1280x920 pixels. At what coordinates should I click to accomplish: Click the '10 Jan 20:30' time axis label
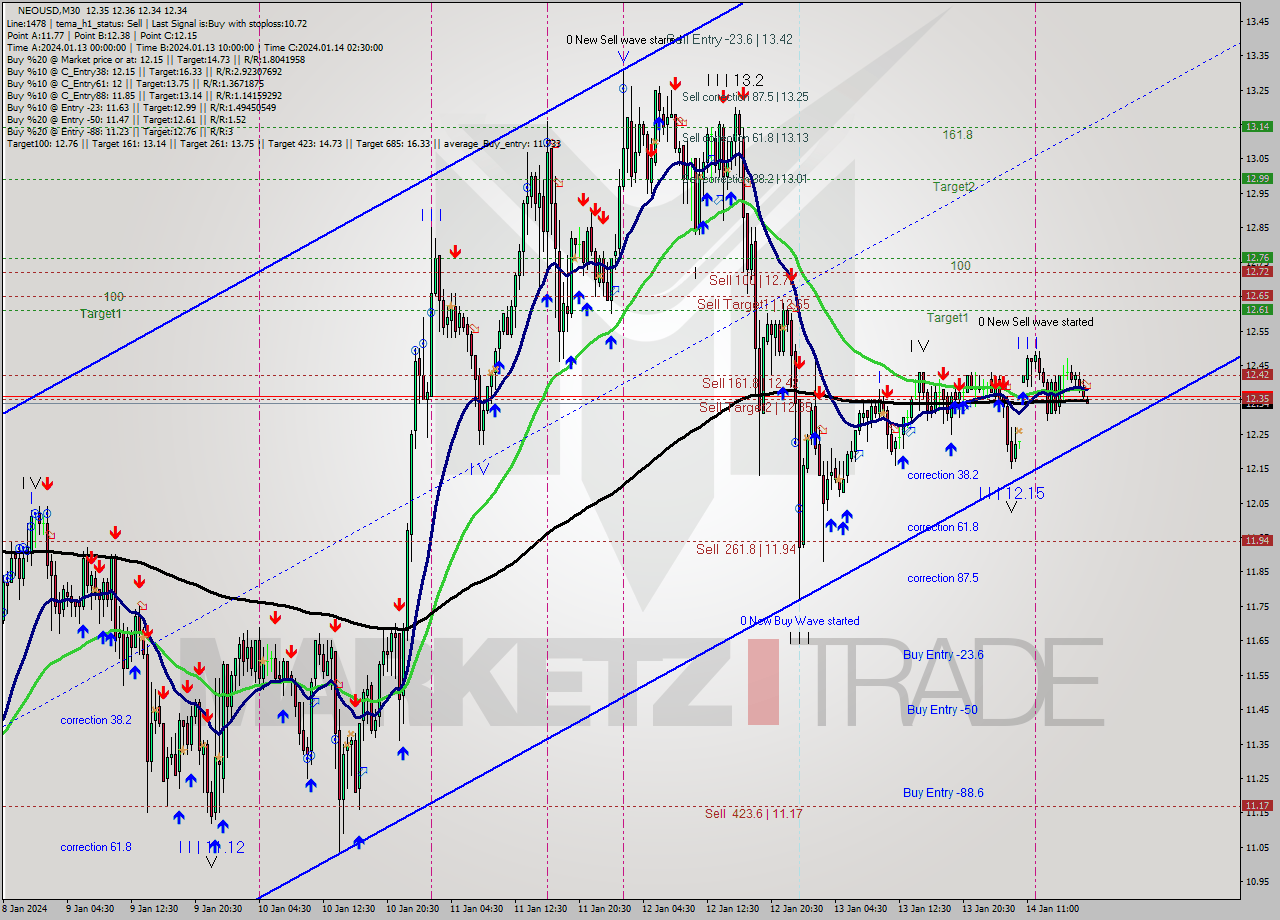pyautogui.click(x=410, y=909)
